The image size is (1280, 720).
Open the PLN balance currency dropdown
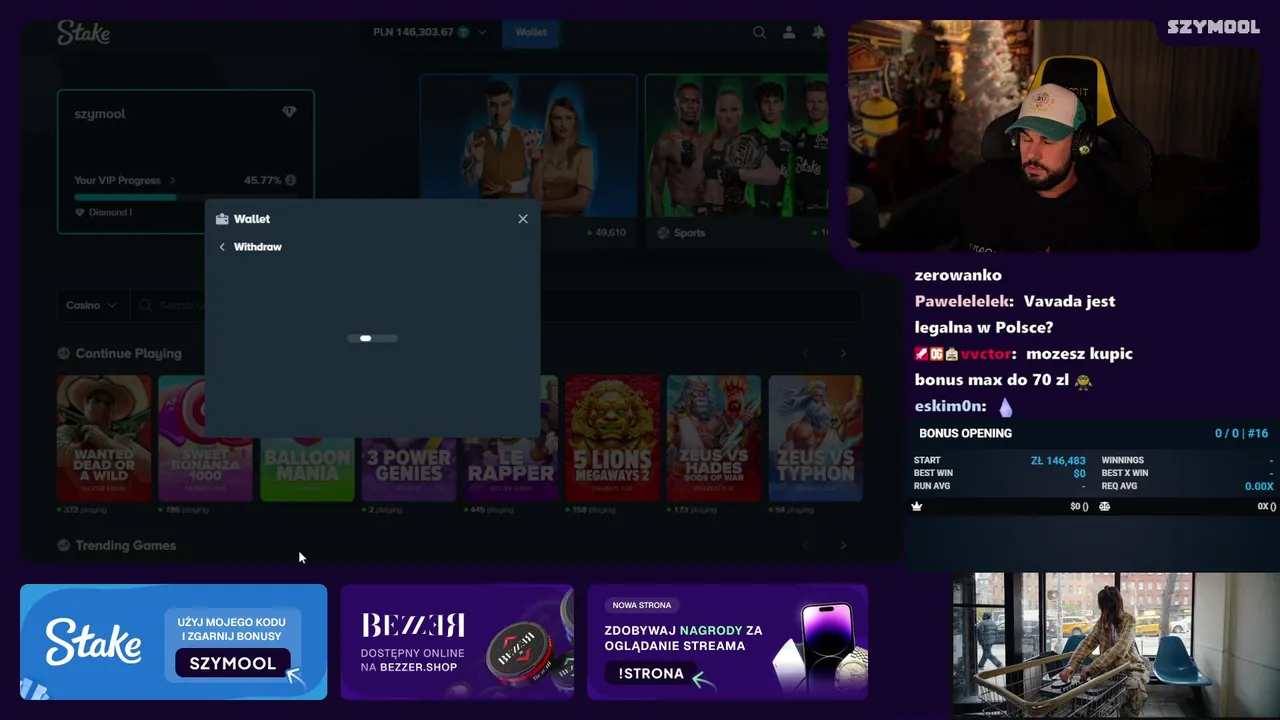pos(430,32)
